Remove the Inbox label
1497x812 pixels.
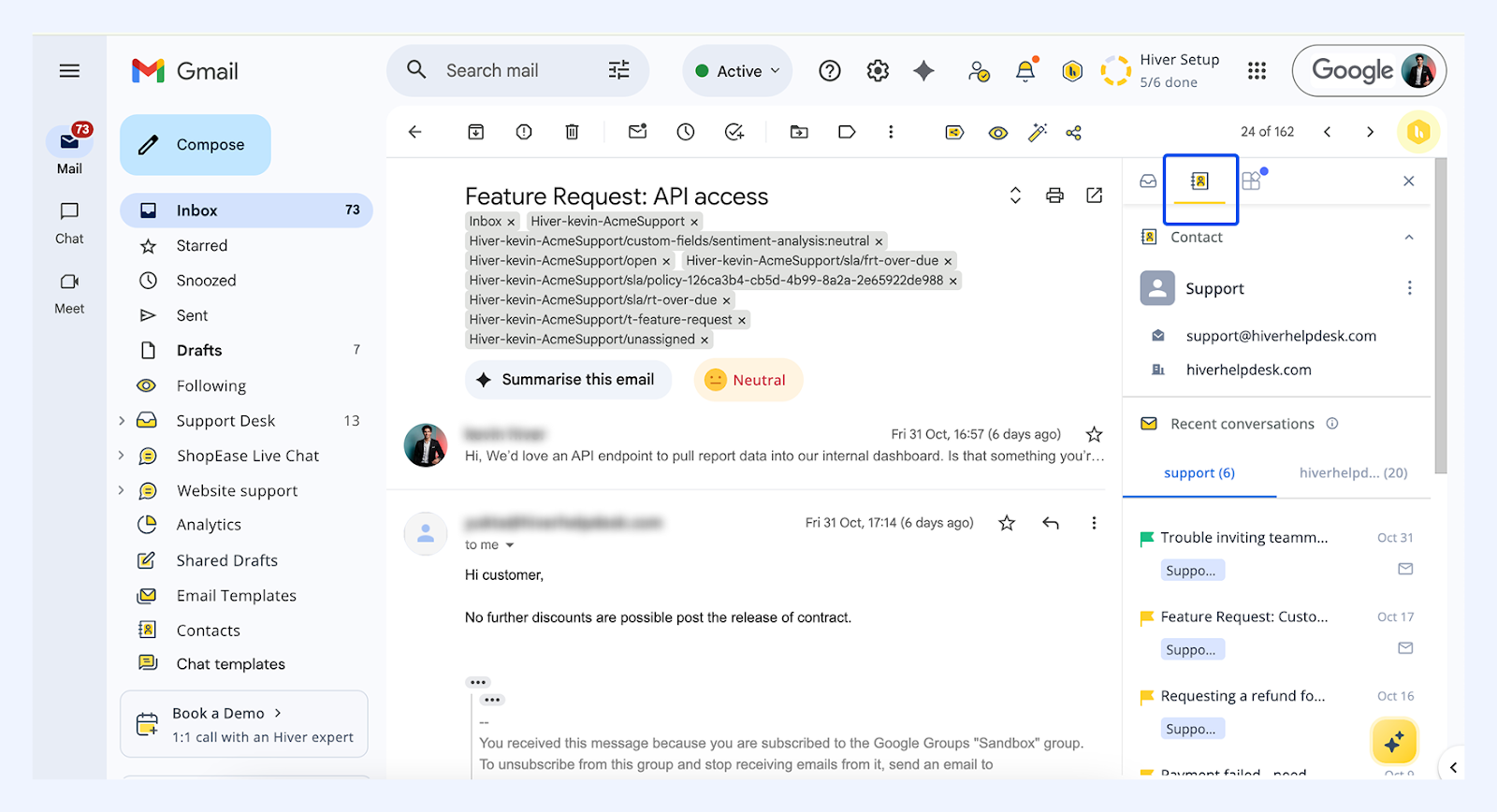511,223
